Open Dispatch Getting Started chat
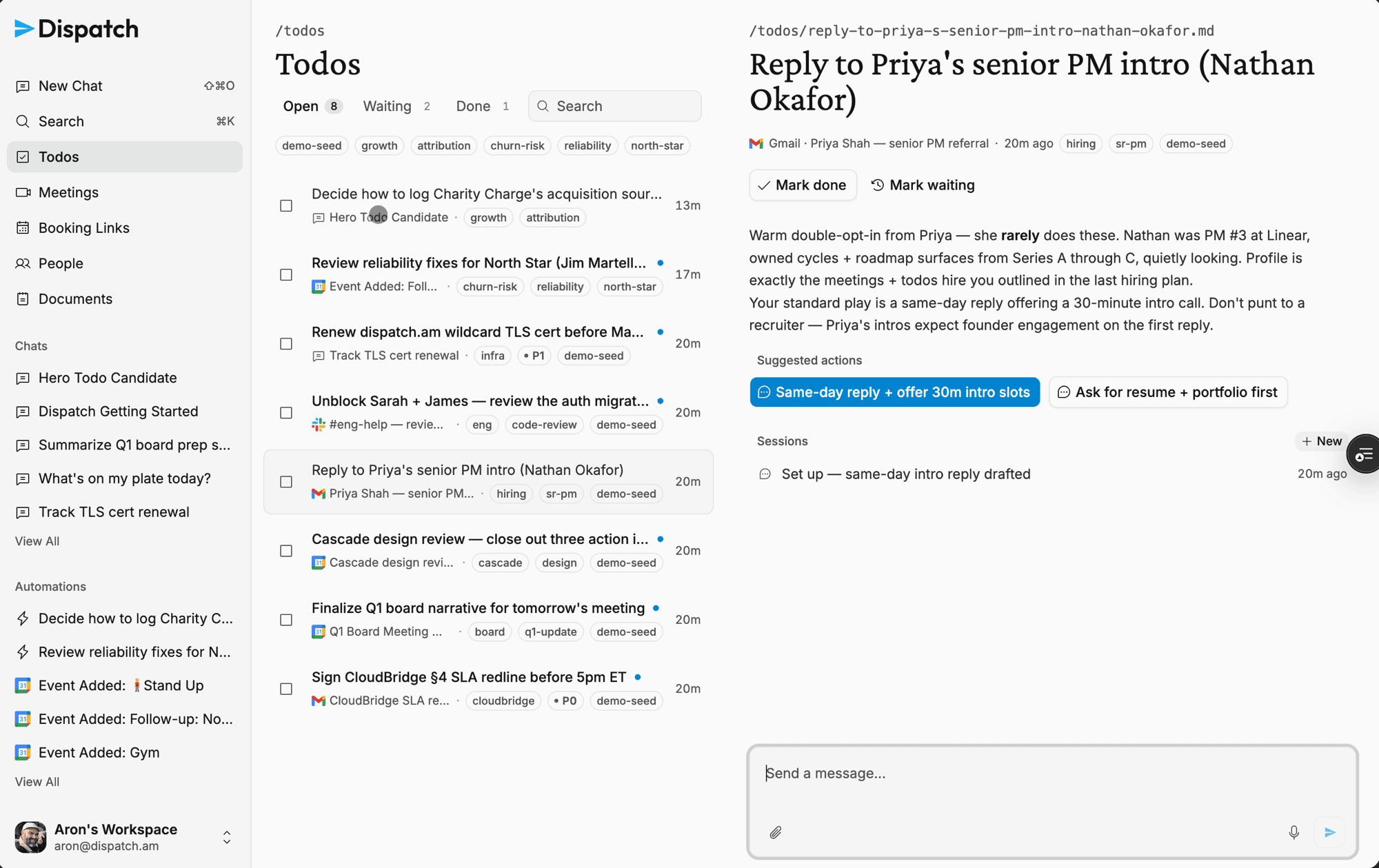Screen dimensions: 1379x868 (125, 412)
